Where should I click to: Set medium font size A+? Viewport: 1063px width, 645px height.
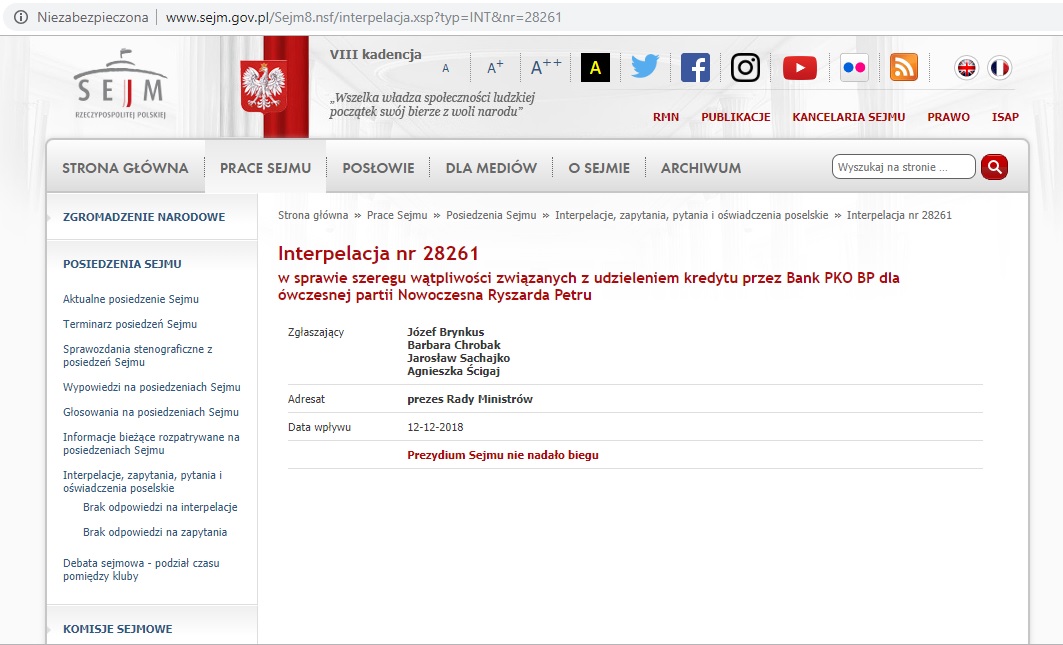(495, 68)
